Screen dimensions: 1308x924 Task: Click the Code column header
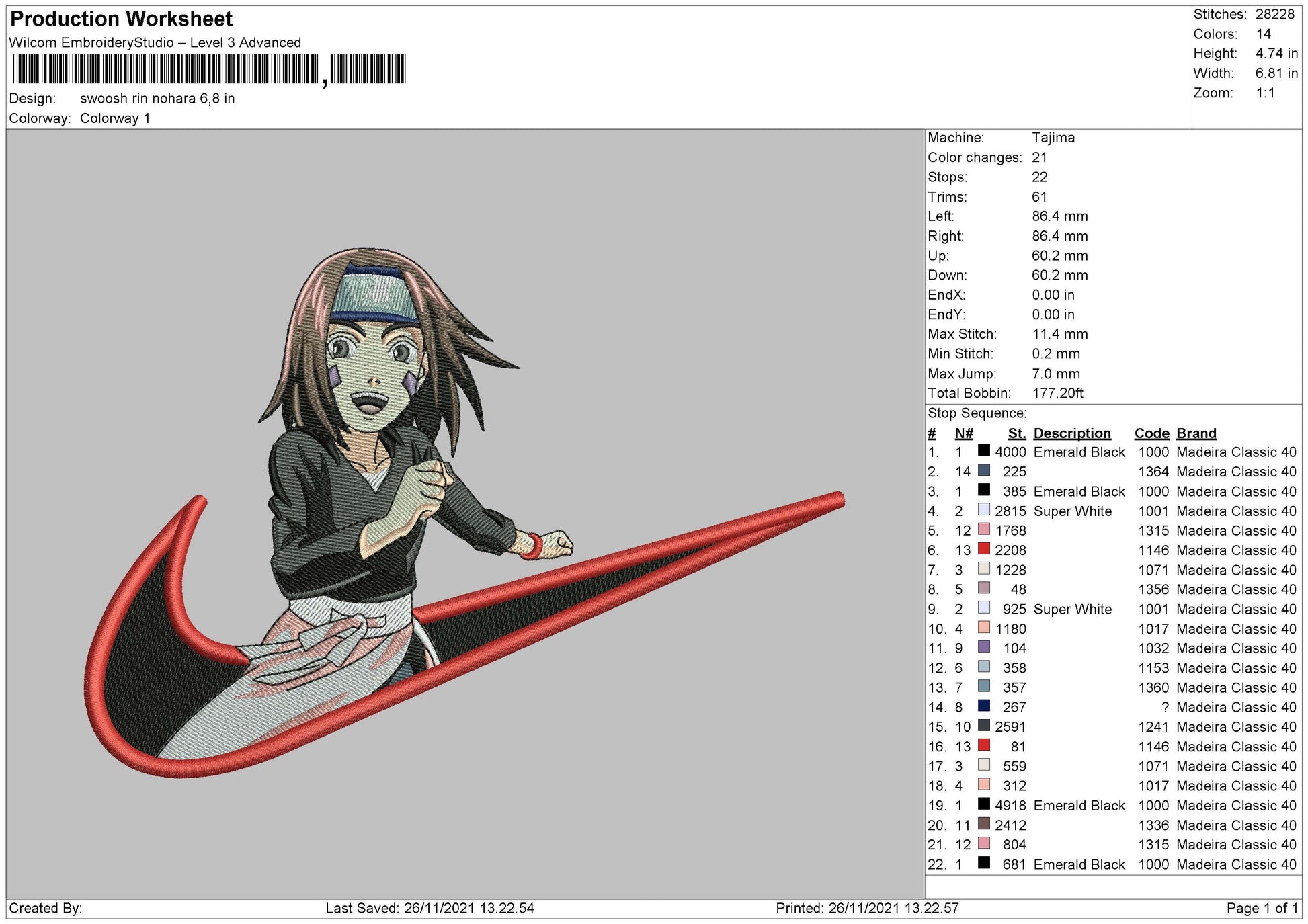1151,433
